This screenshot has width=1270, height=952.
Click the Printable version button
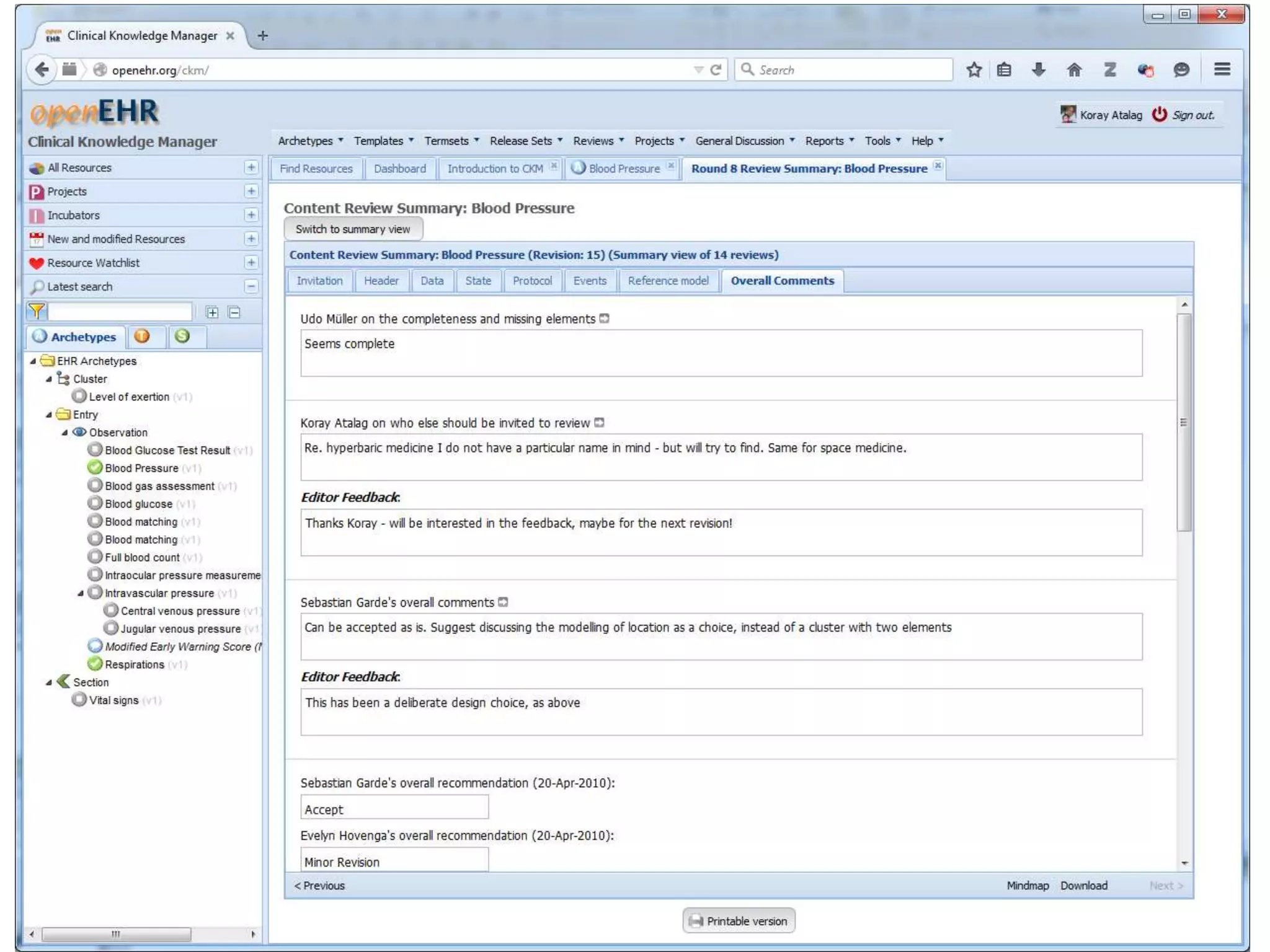(x=739, y=921)
